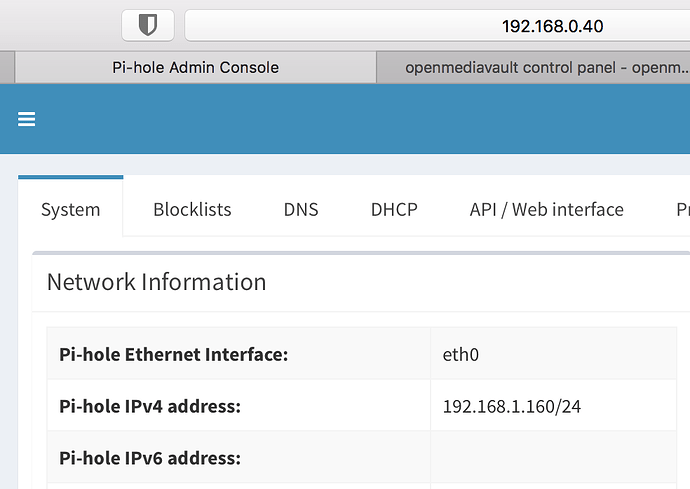Image resolution: width=690 pixels, height=489 pixels.
Task: Switch to openmediavault control panel tab
Action: click(532, 68)
